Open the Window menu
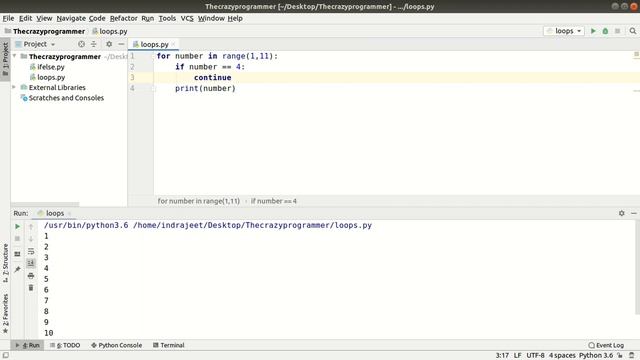 tap(211, 18)
